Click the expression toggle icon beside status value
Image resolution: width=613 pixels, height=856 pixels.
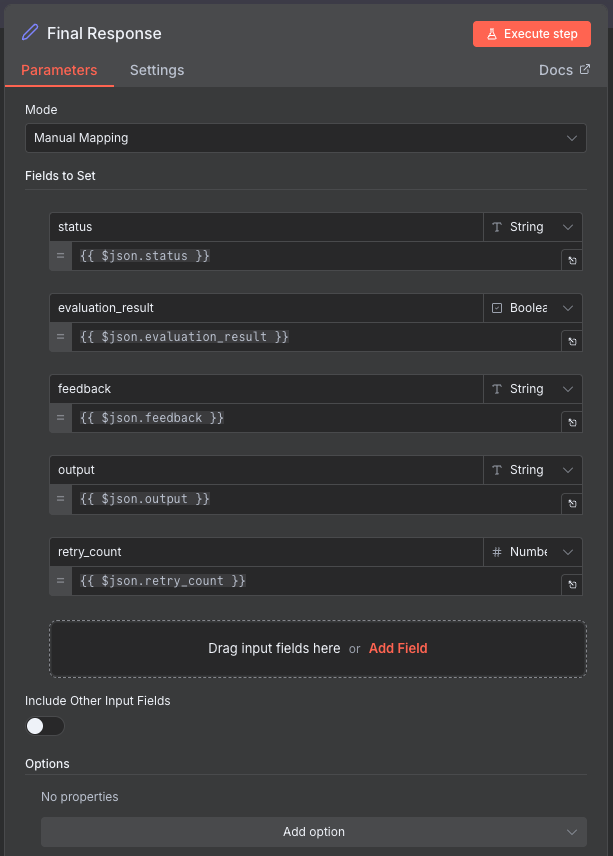(x=571, y=260)
